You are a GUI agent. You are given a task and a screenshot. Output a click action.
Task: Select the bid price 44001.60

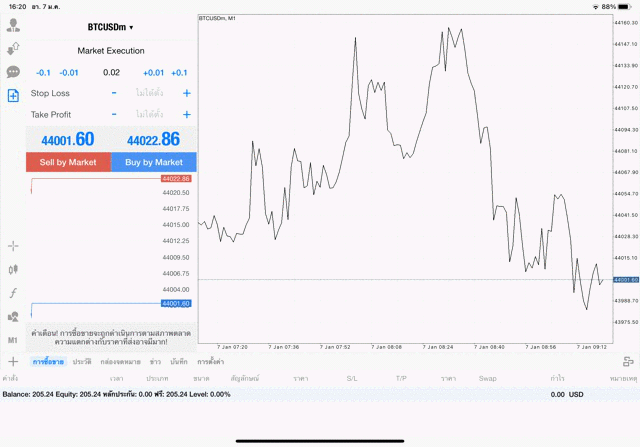(x=68, y=140)
